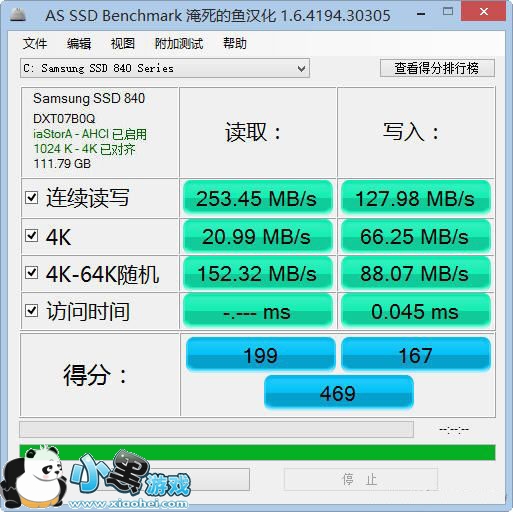Open the 附加测试 menu
Image resolution: width=513 pixels, height=512 pixels.
click(x=179, y=43)
